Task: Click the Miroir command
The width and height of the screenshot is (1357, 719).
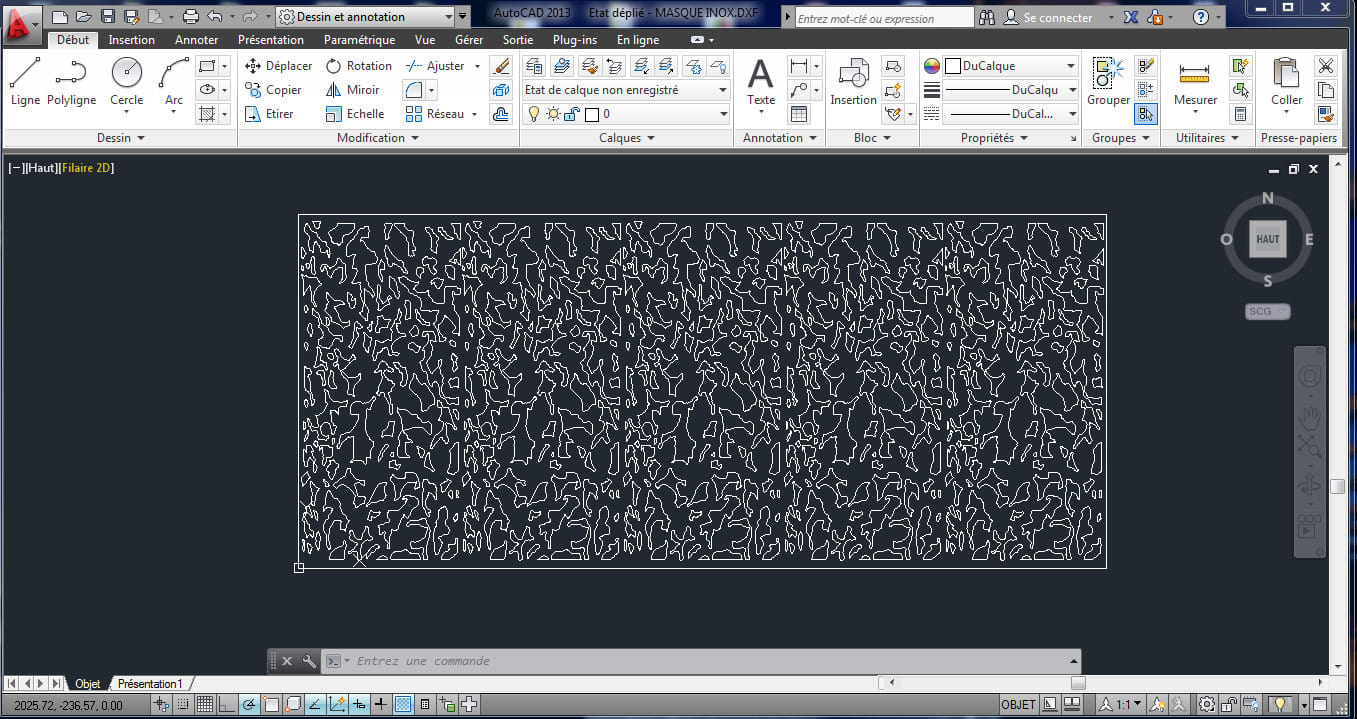Action: [352, 90]
